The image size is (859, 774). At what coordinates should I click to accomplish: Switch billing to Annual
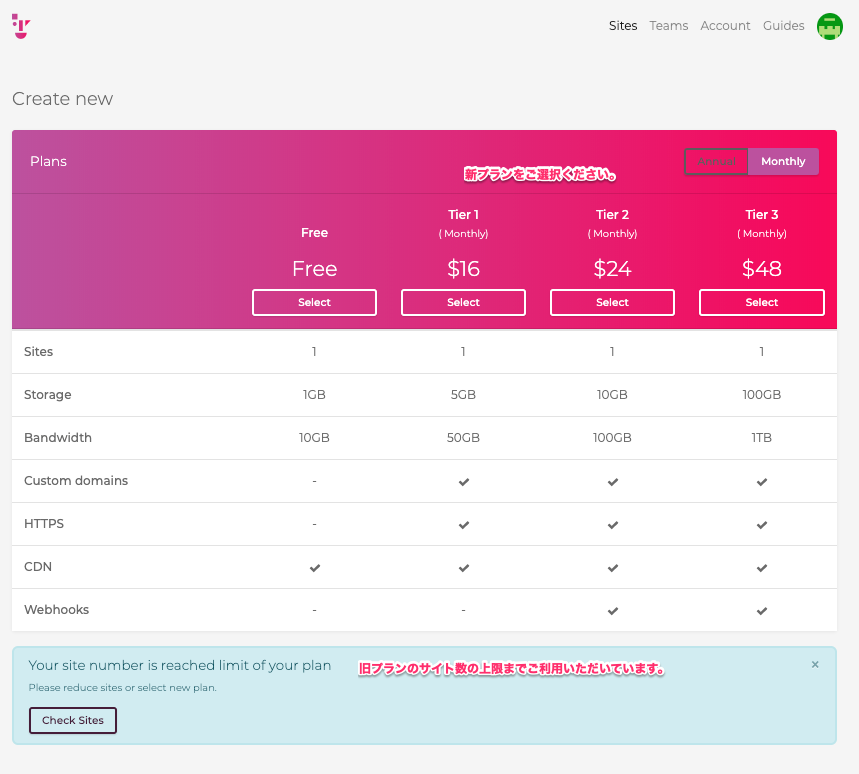coord(716,162)
